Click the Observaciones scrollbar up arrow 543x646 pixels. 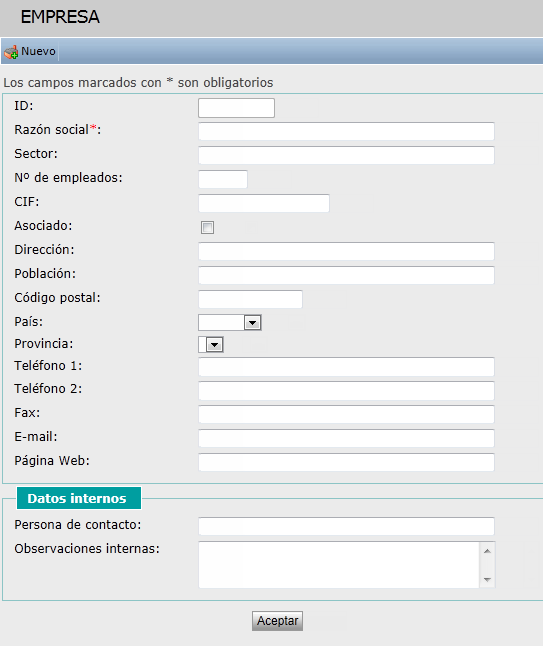pyautogui.click(x=487, y=551)
